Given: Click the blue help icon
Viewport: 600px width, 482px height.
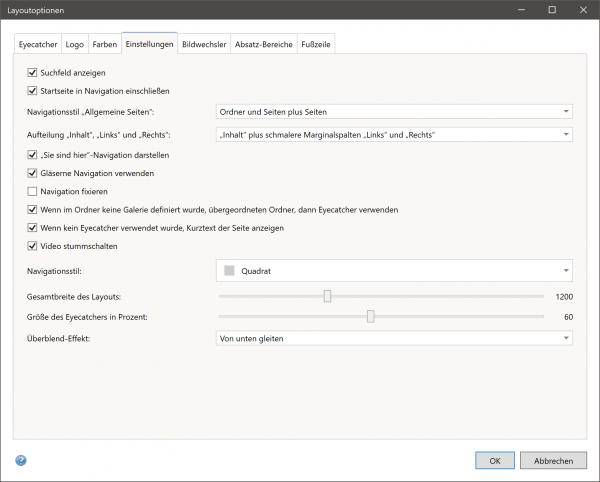Looking at the screenshot, I should [21, 460].
